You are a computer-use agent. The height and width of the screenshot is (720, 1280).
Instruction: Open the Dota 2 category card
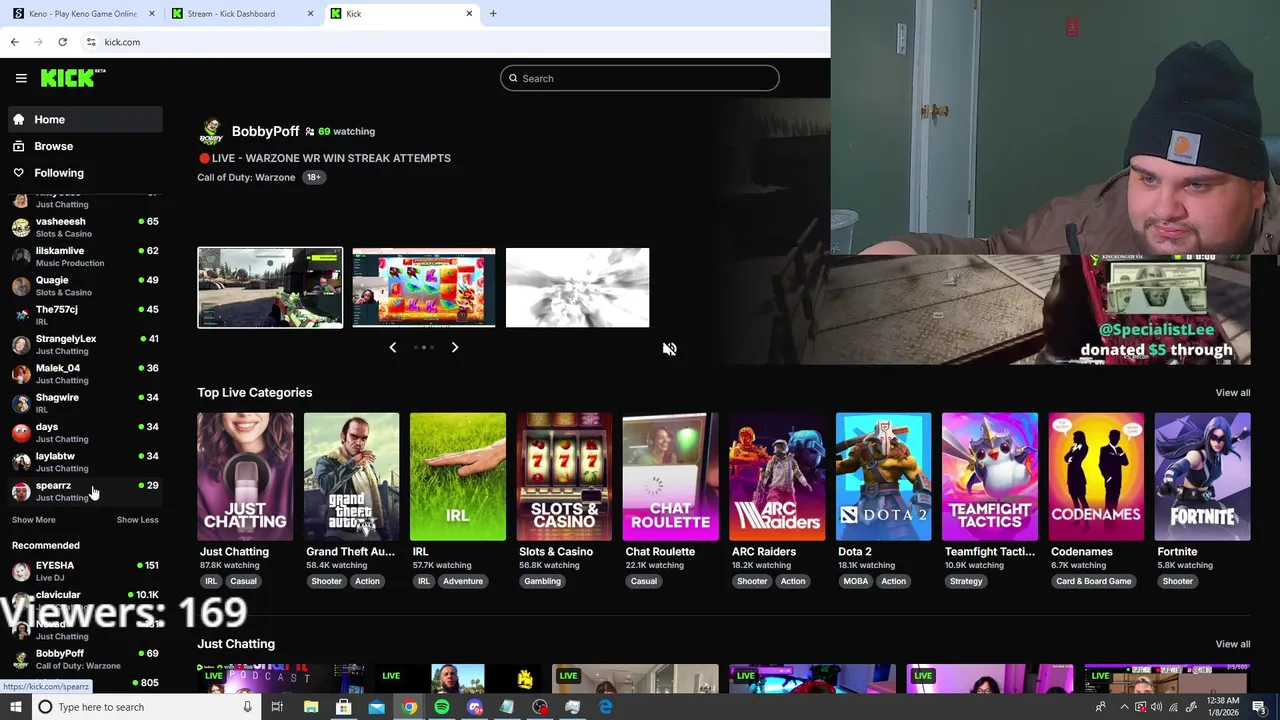[883, 476]
